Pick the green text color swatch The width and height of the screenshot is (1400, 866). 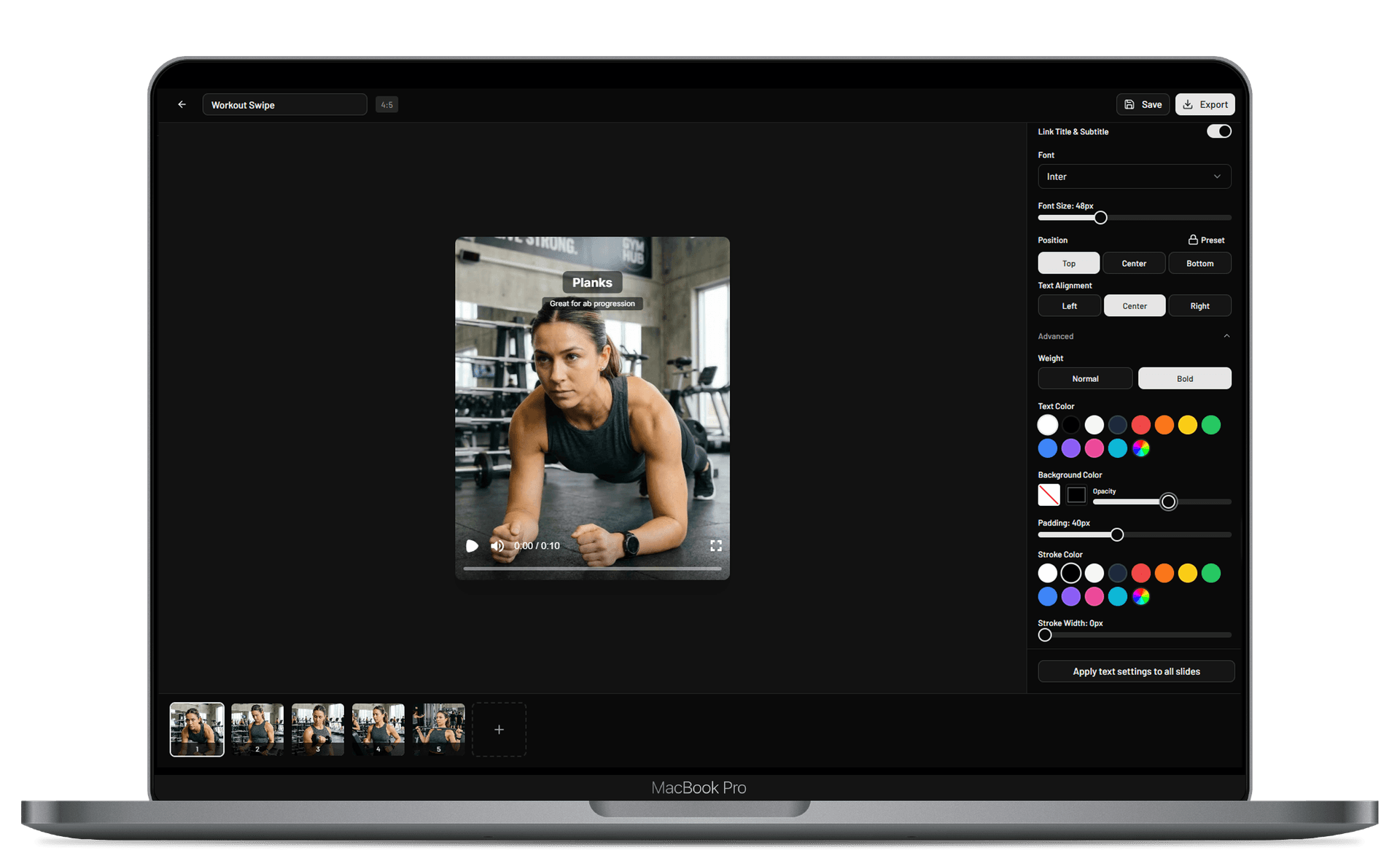pyautogui.click(x=1210, y=424)
